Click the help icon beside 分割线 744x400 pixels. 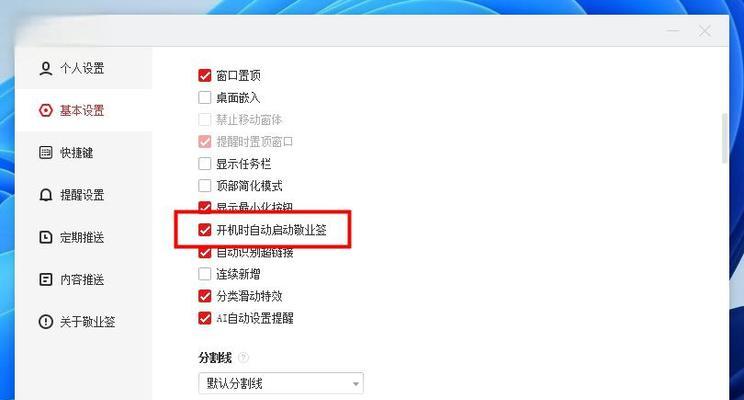tap(243, 357)
